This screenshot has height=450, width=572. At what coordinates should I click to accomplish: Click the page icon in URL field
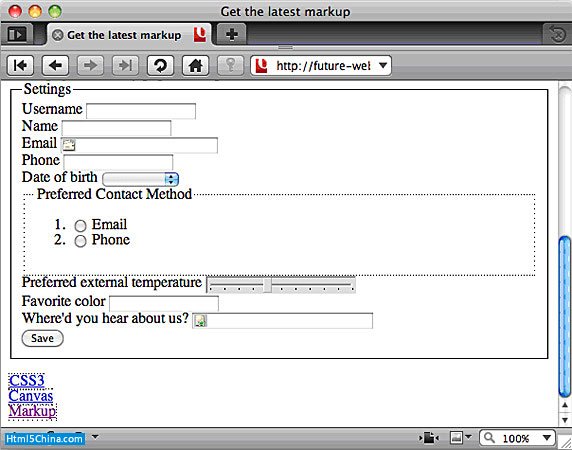(x=200, y=321)
